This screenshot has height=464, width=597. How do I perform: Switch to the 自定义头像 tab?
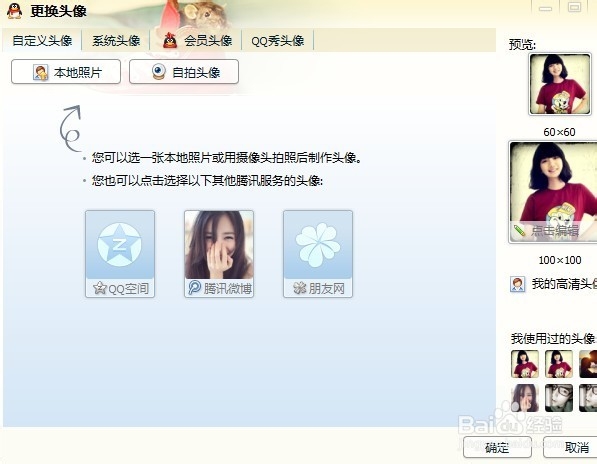(x=42, y=40)
